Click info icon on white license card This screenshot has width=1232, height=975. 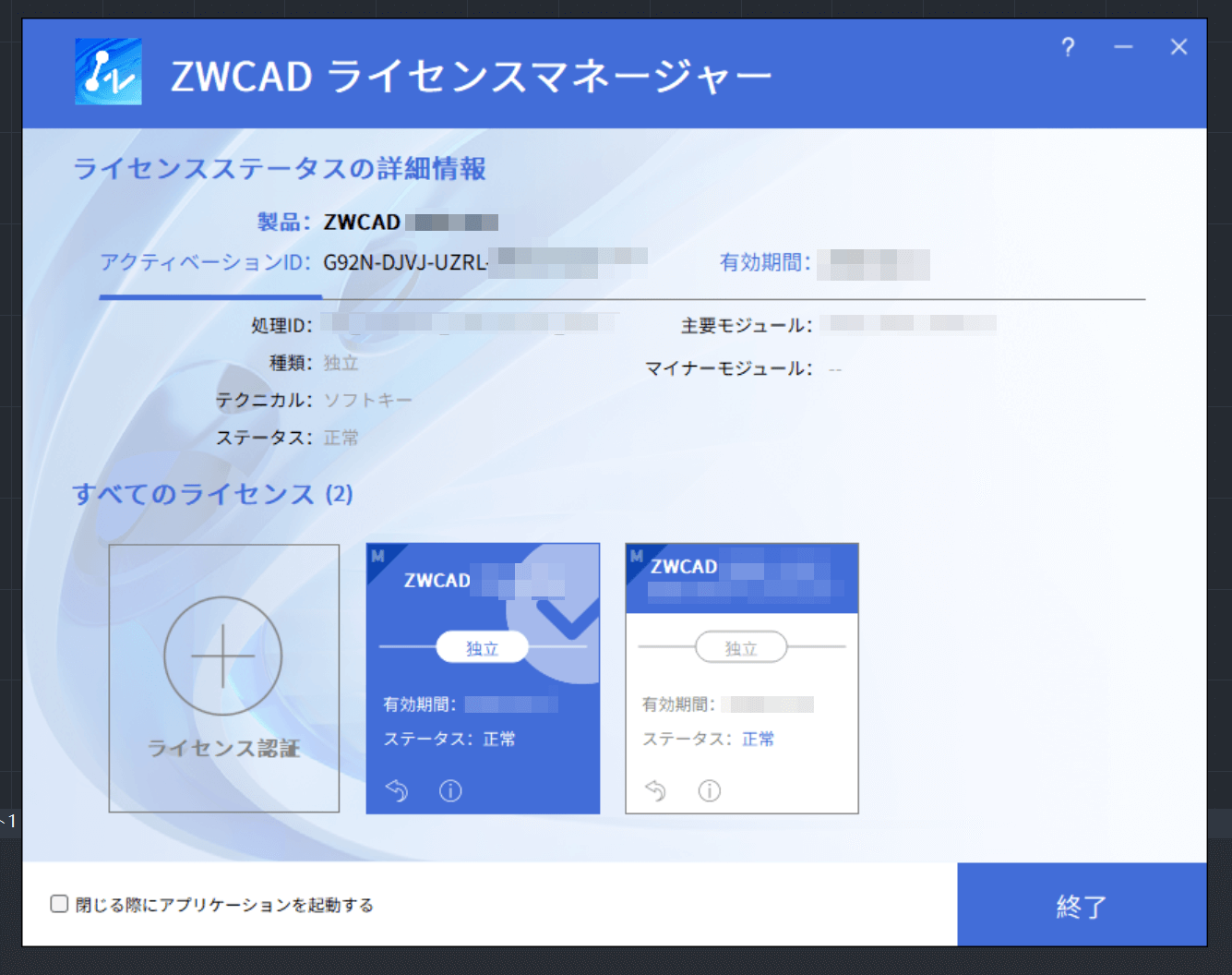coord(710,790)
